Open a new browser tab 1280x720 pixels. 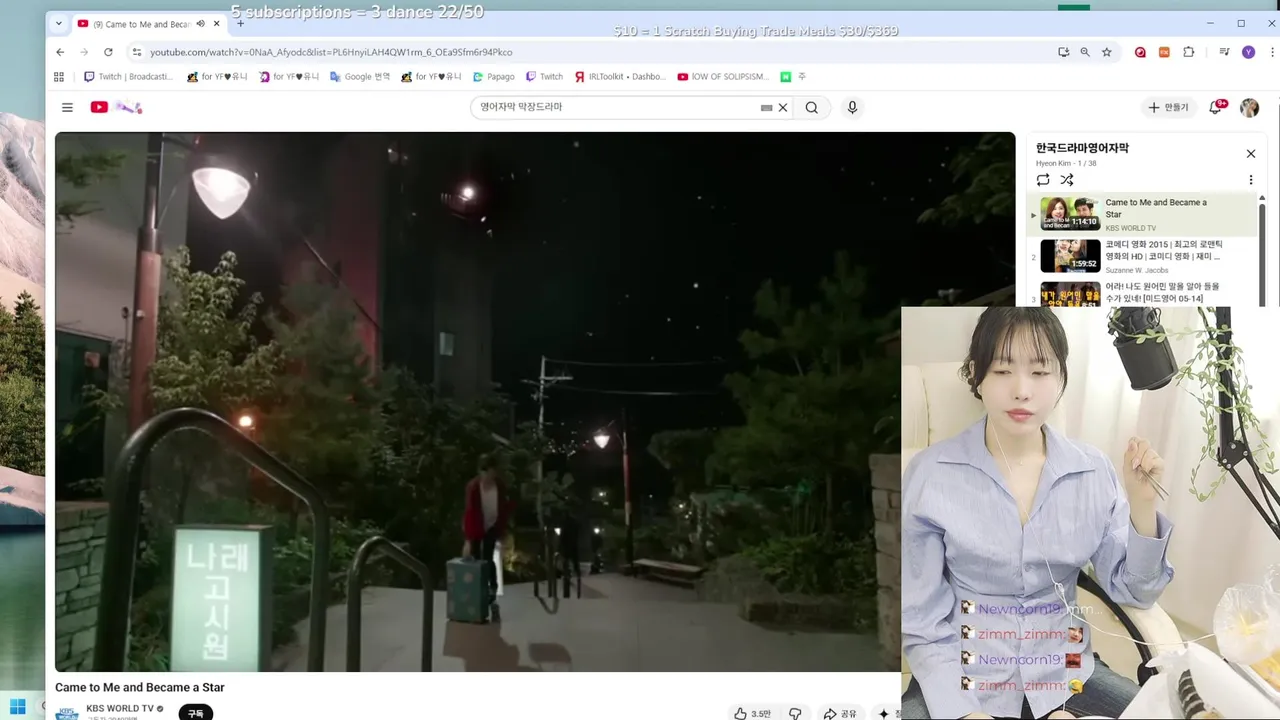click(x=240, y=24)
